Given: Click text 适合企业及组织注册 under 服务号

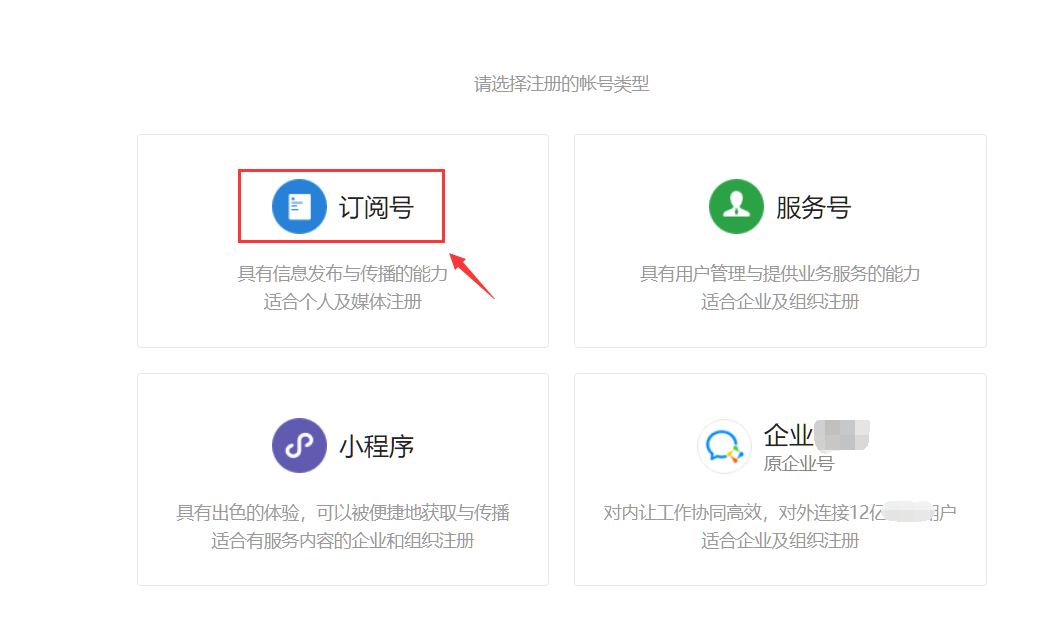Looking at the screenshot, I should (780, 302).
